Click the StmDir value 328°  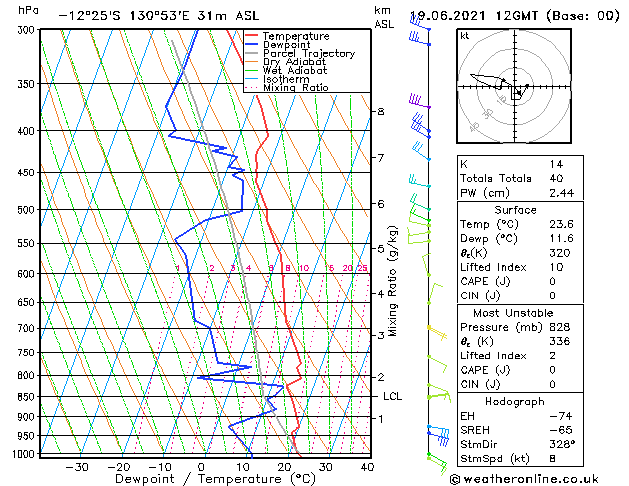click(x=562, y=444)
